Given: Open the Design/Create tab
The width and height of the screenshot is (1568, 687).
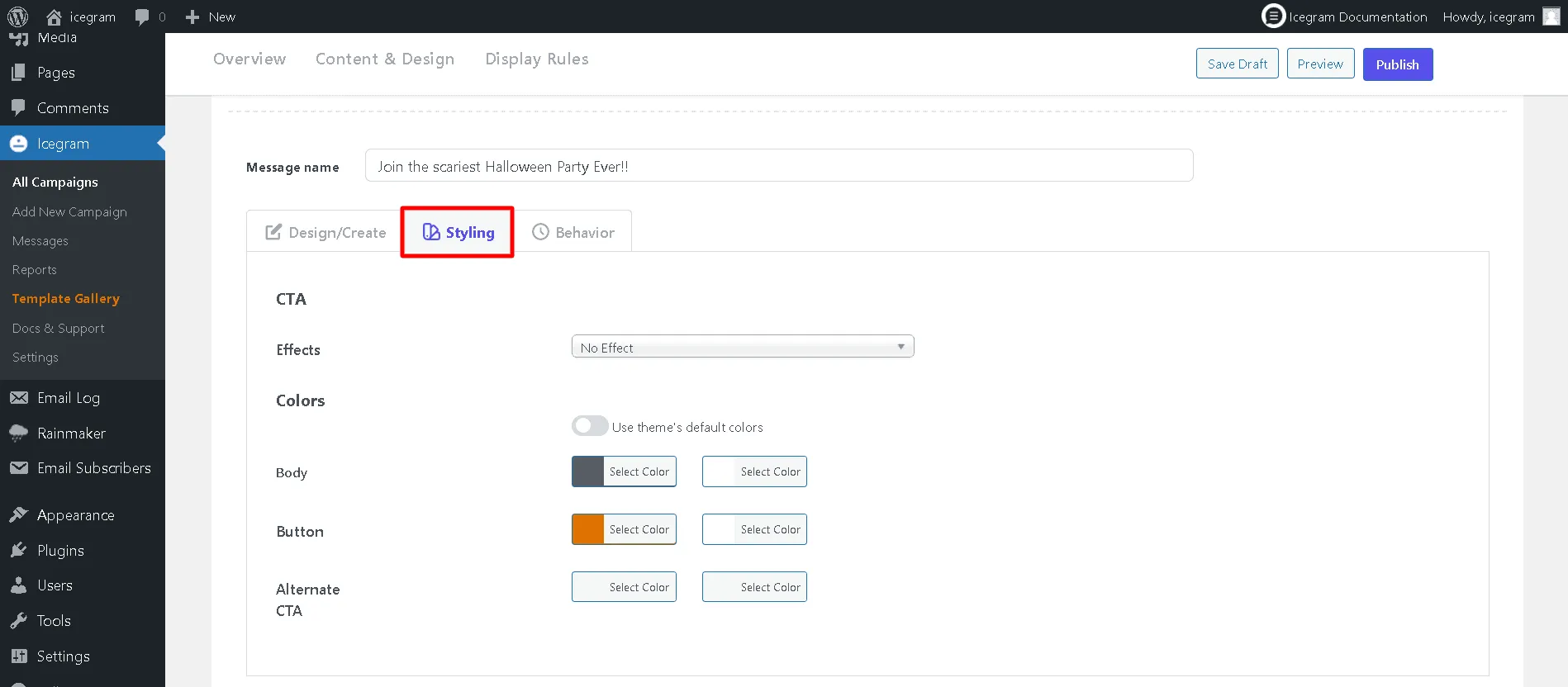Looking at the screenshot, I should (x=325, y=232).
